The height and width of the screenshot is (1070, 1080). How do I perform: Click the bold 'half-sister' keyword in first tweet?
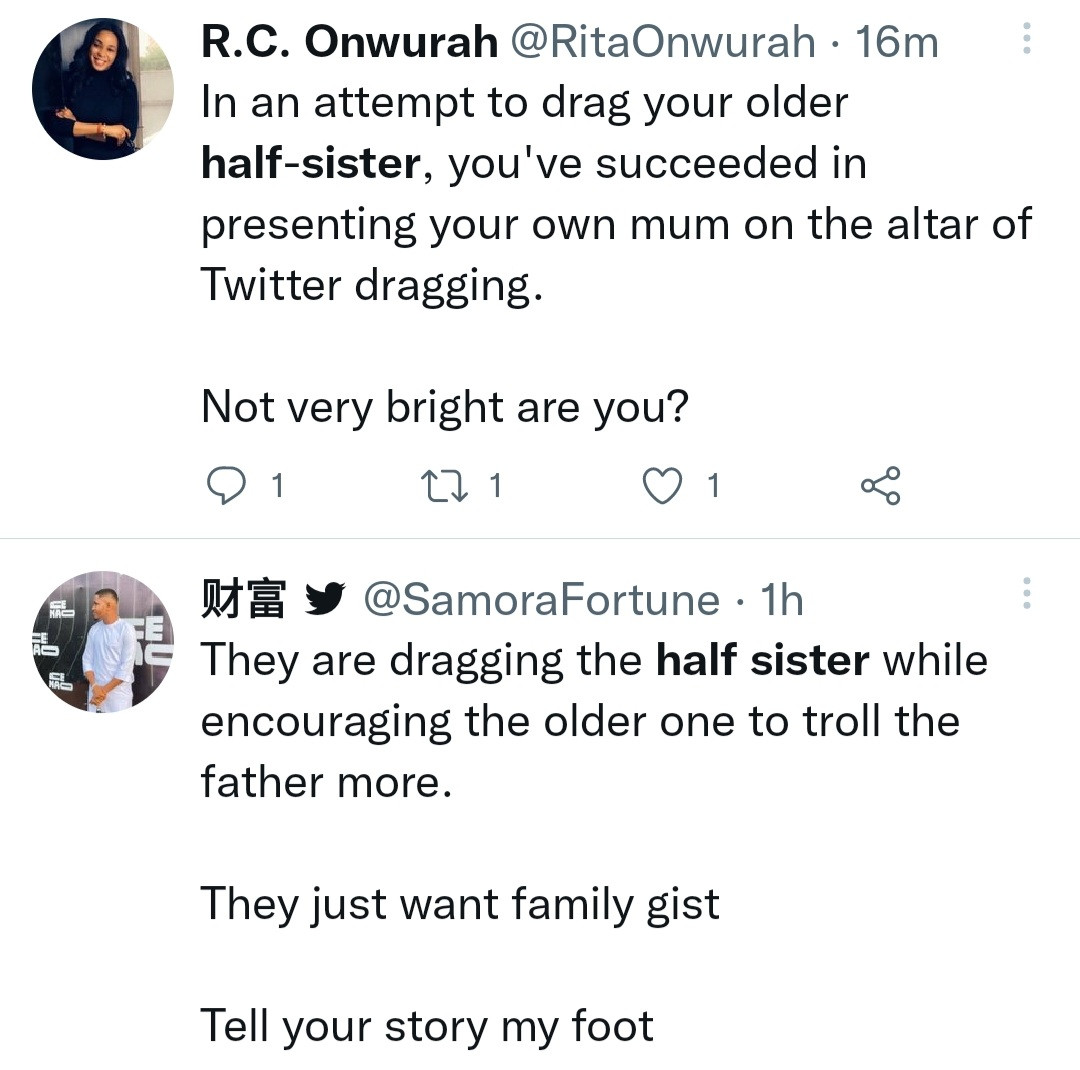(311, 164)
